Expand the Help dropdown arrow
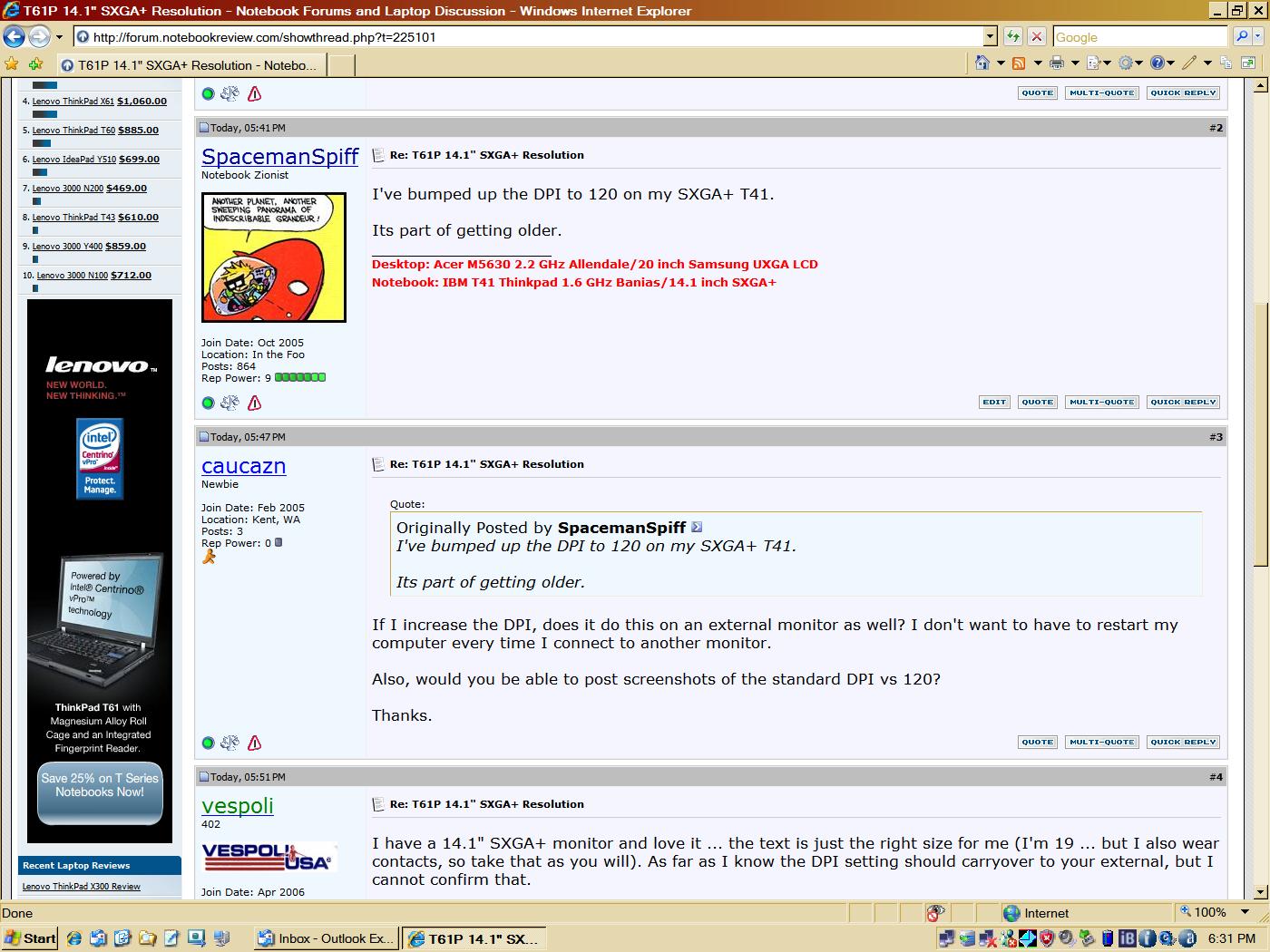The width and height of the screenshot is (1270, 952). pyautogui.click(x=1171, y=63)
